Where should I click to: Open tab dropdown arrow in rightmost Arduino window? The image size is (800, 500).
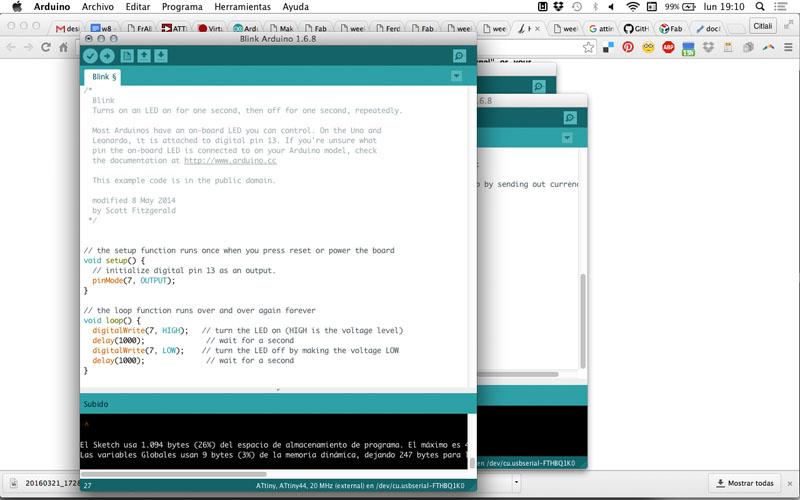coord(567,138)
